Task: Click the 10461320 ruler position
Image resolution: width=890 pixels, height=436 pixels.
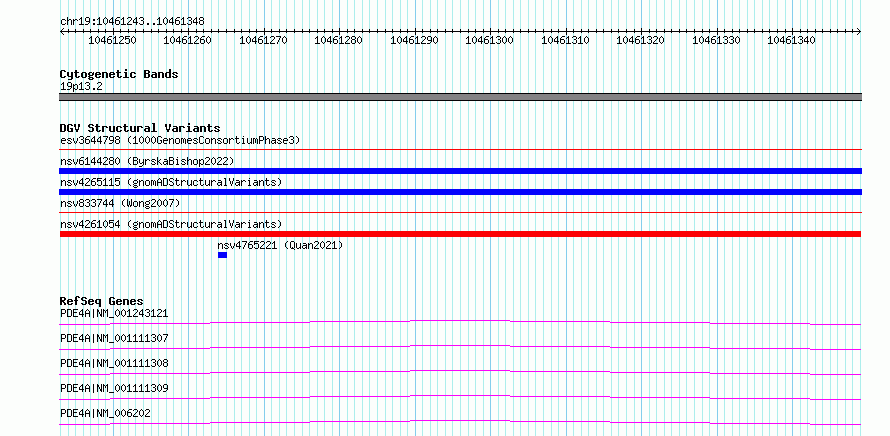Action: 641,40
